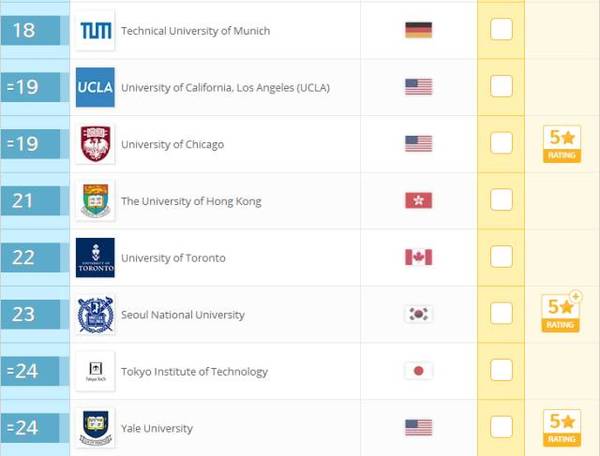600x456 pixels.
Task: Click the German flag icon
Action: point(419,30)
